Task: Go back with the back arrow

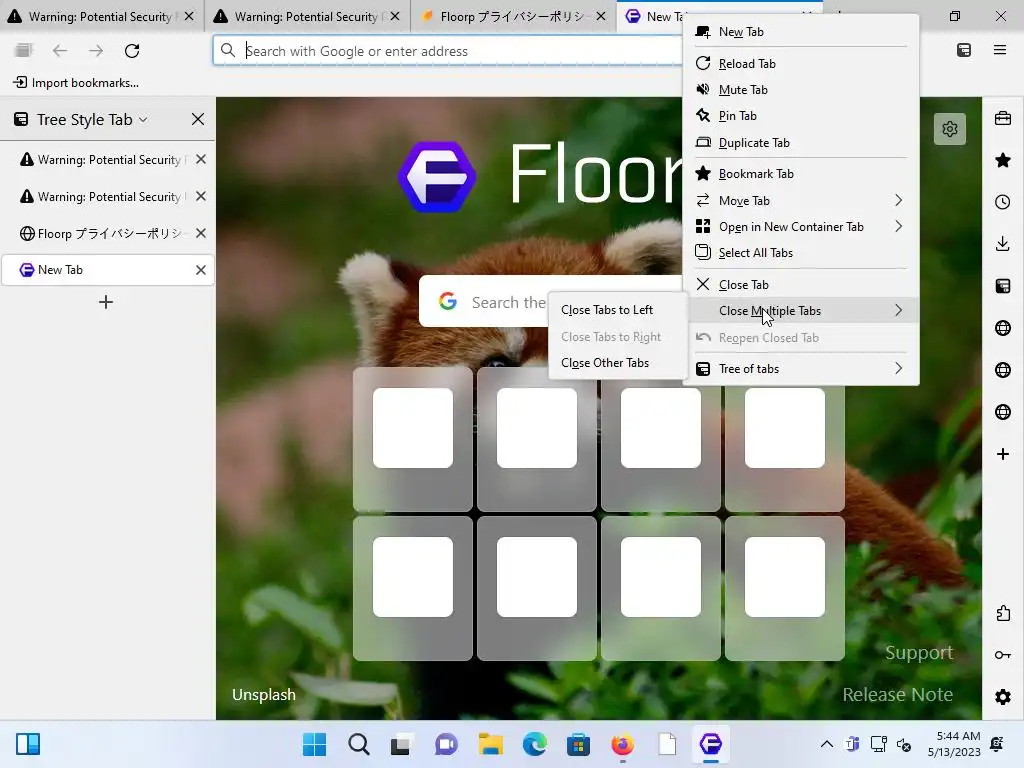Action: [59, 51]
